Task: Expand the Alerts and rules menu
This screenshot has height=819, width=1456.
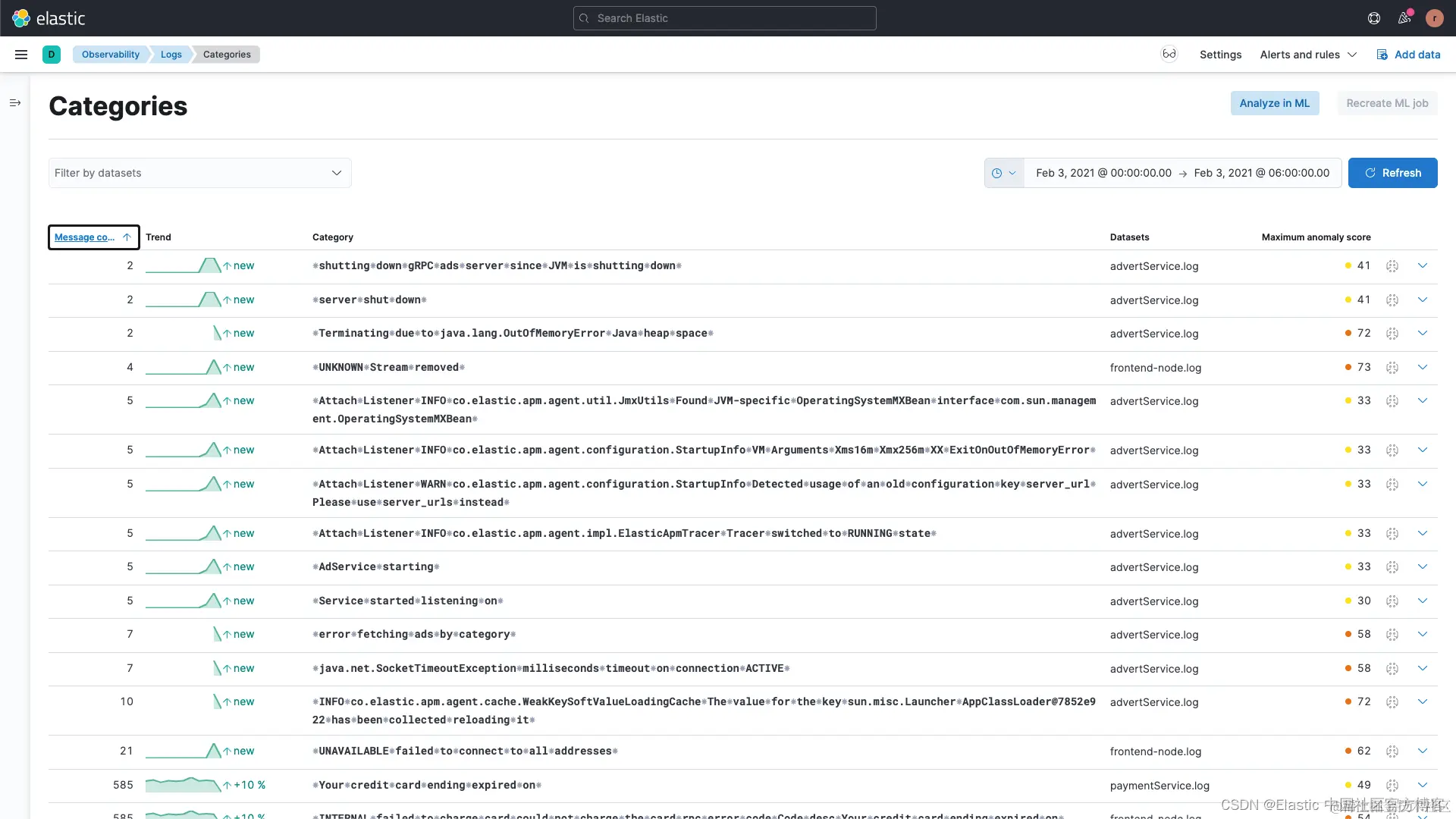Action: [x=1307, y=55]
